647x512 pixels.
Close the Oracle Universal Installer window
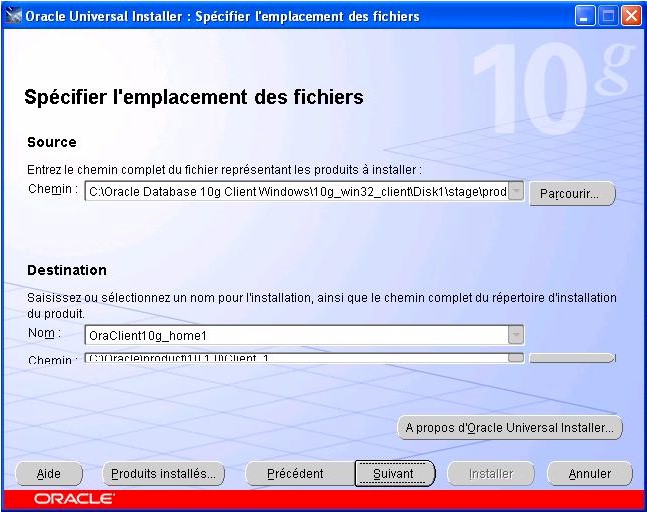pyautogui.click(x=631, y=17)
